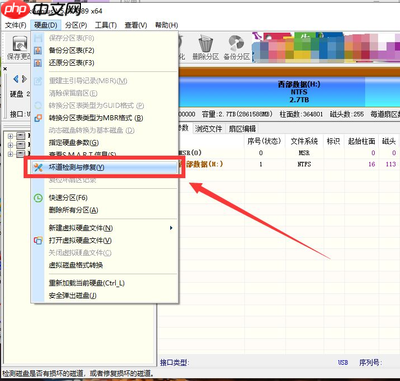
Task: Open the 文件(F) menu
Action: coord(16,25)
